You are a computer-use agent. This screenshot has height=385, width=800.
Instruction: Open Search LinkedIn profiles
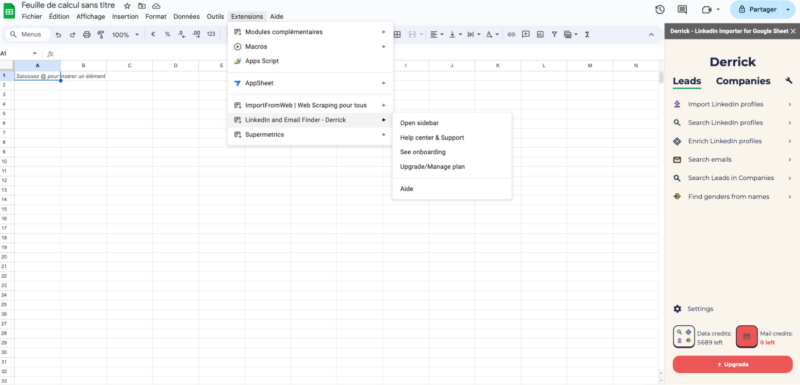pyautogui.click(x=733, y=122)
